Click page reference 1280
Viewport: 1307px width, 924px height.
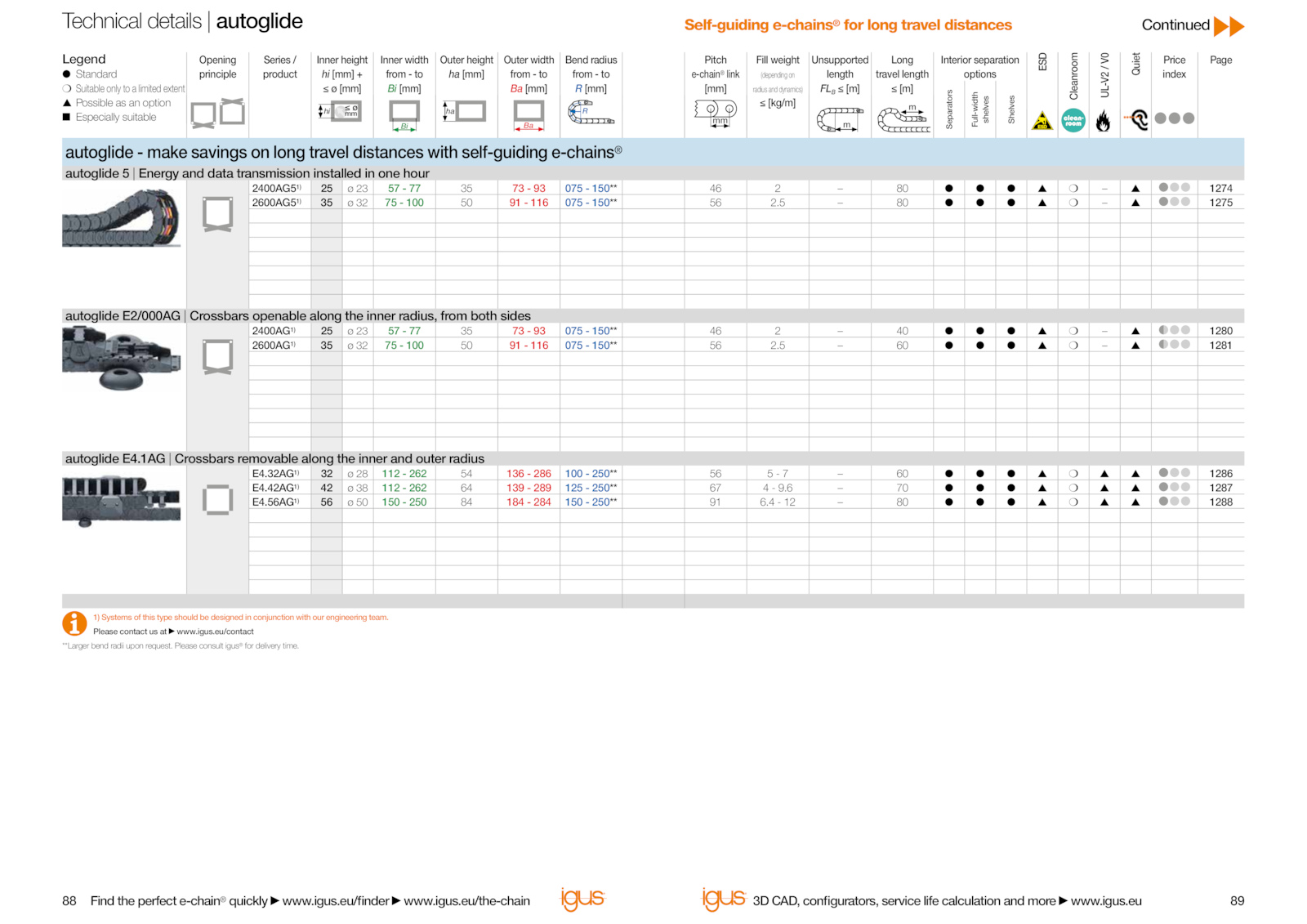click(1220, 331)
